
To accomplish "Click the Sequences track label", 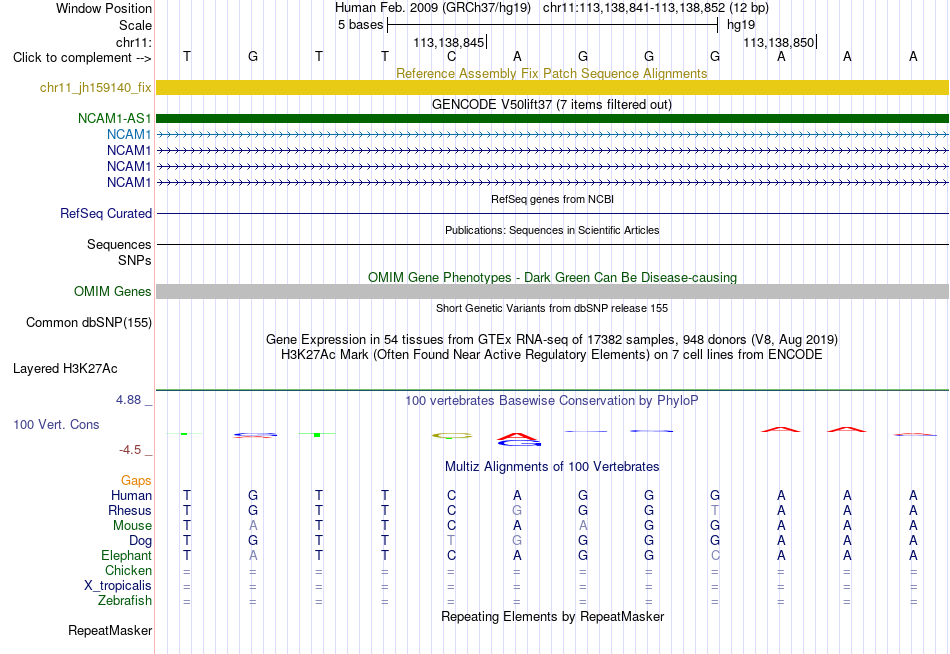I will pyautogui.click(x=119, y=244).
